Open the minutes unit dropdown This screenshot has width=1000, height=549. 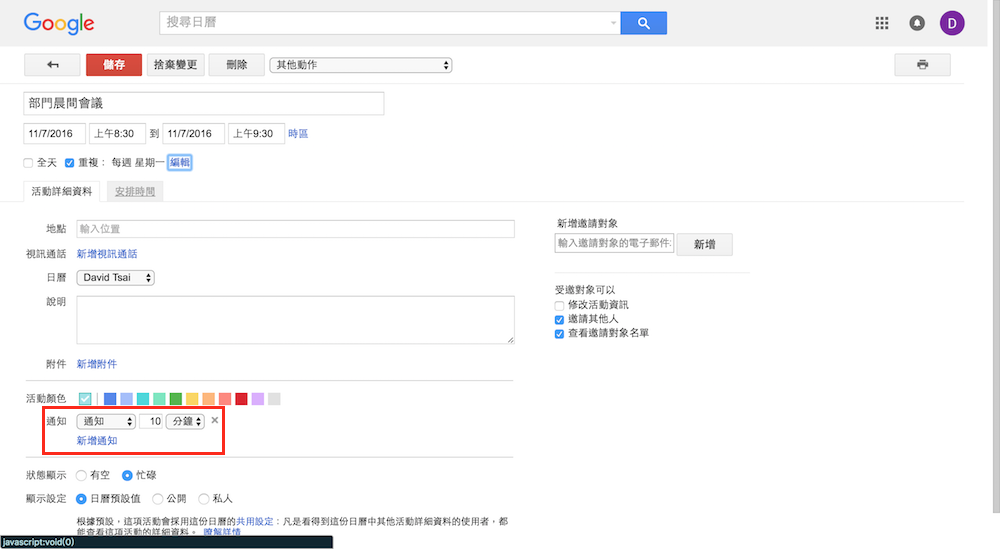click(185, 422)
